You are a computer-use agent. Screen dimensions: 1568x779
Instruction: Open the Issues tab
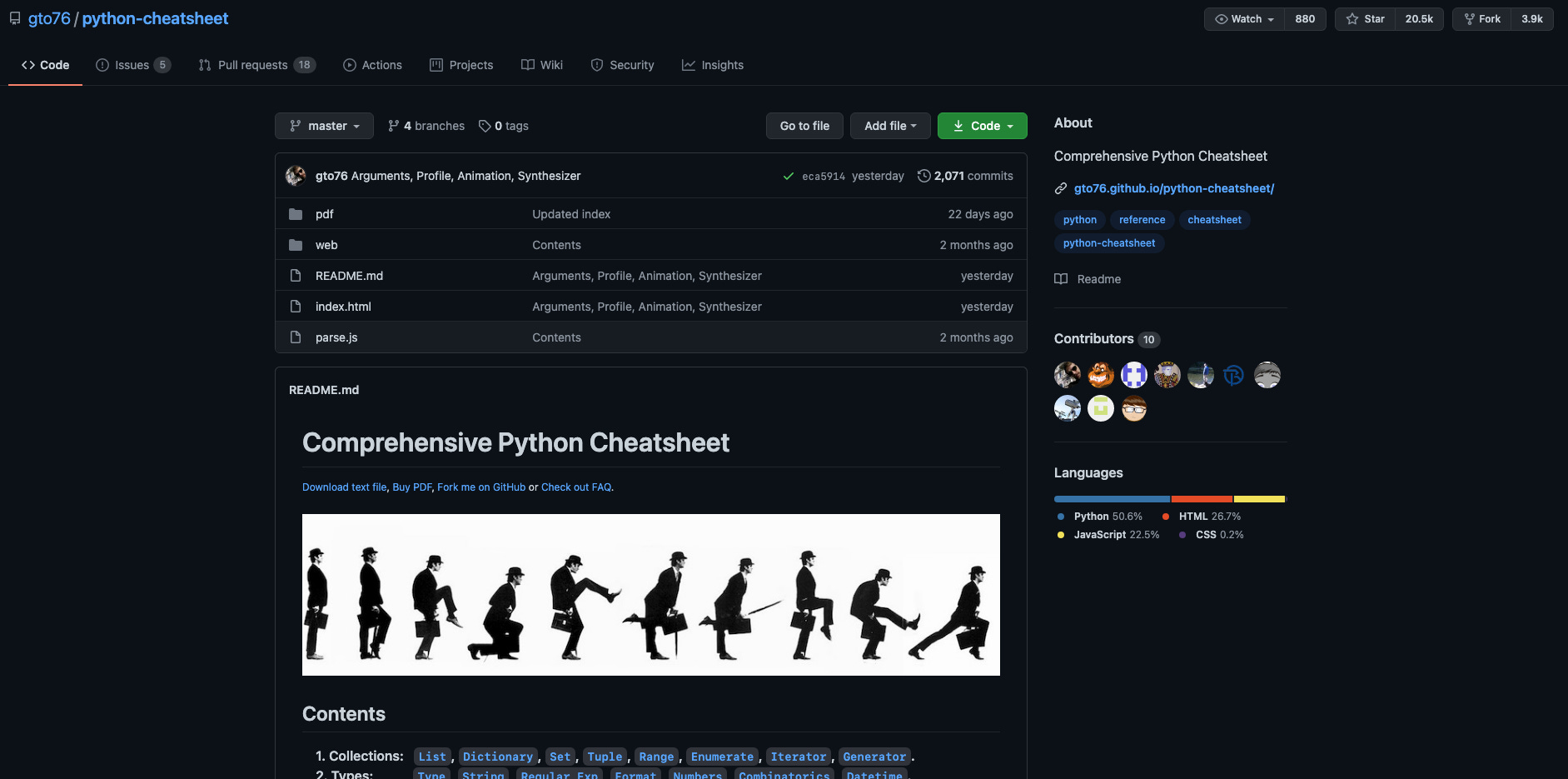coord(133,65)
